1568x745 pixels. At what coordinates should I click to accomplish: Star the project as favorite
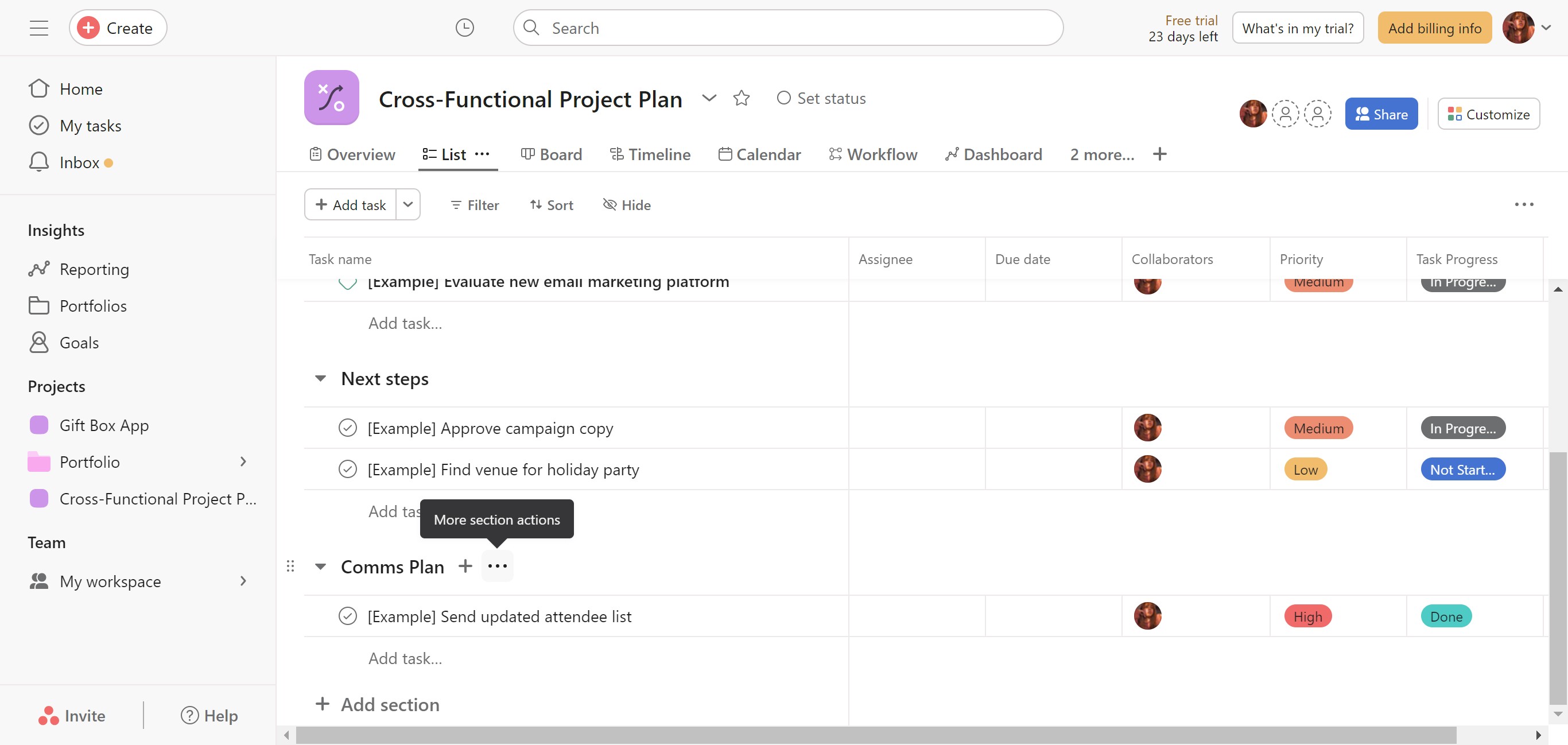point(742,98)
